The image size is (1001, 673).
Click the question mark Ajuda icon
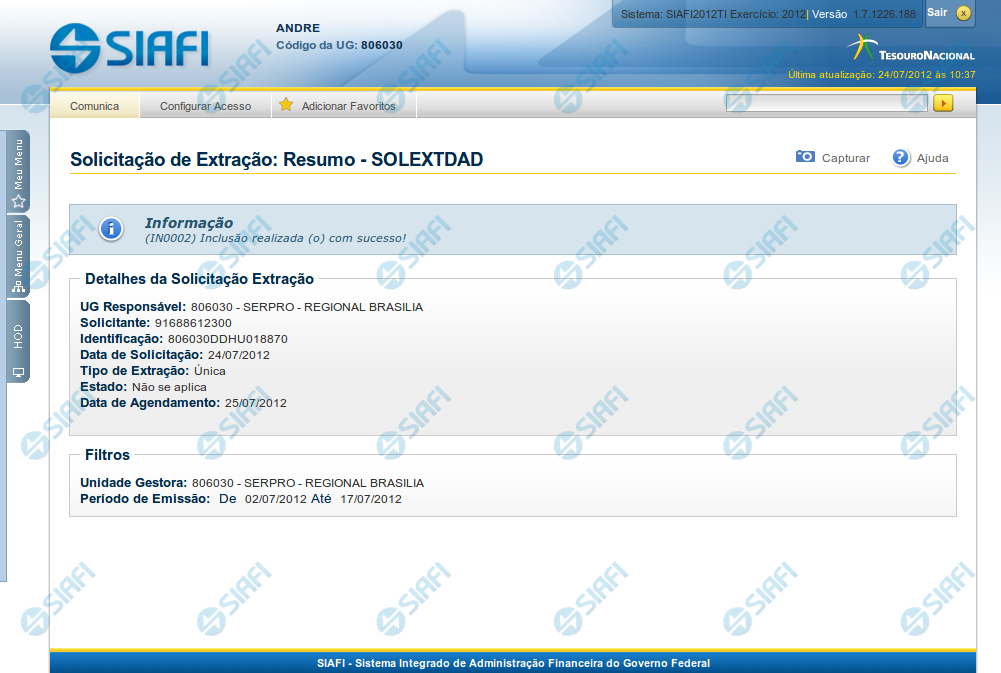tap(901, 157)
